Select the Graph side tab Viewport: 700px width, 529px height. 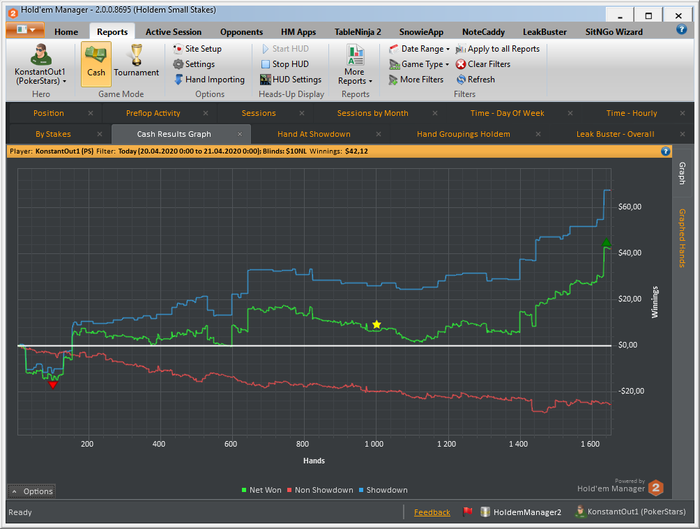tap(682, 173)
